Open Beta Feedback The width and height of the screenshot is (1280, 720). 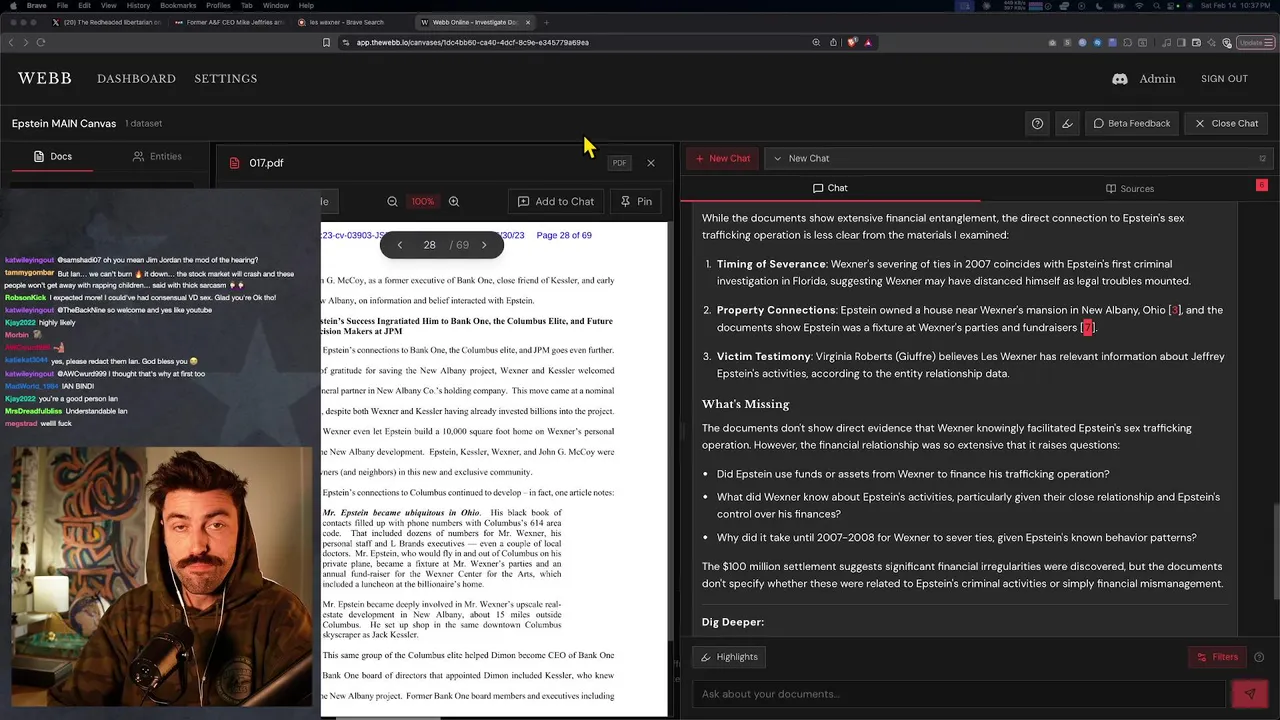coord(1132,123)
